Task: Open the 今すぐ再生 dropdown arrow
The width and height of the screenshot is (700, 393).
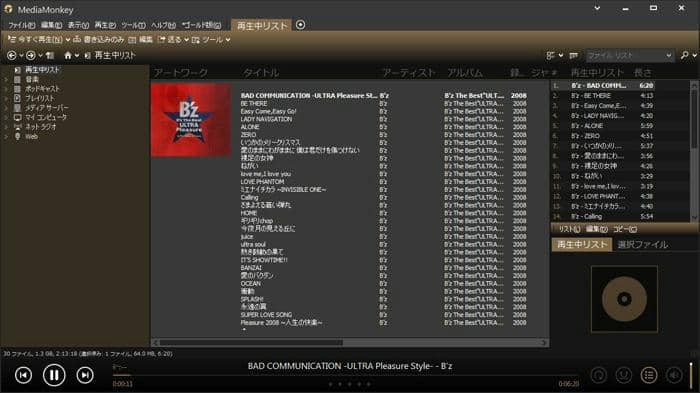Action: (68, 40)
